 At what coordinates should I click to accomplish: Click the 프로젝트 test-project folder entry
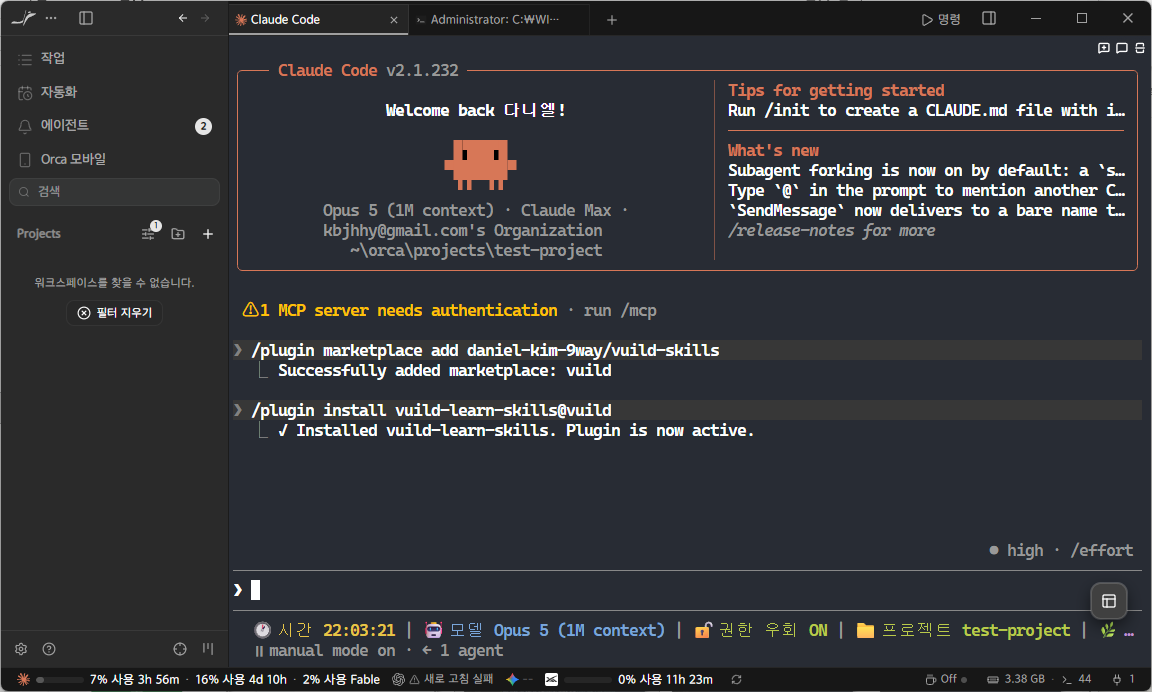pos(963,630)
